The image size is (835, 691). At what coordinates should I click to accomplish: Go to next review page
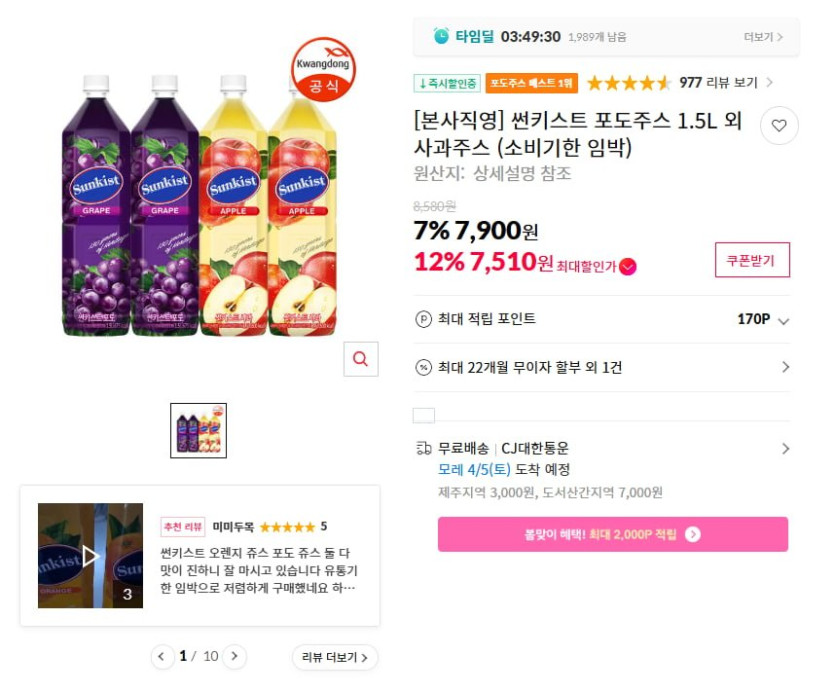point(234,656)
